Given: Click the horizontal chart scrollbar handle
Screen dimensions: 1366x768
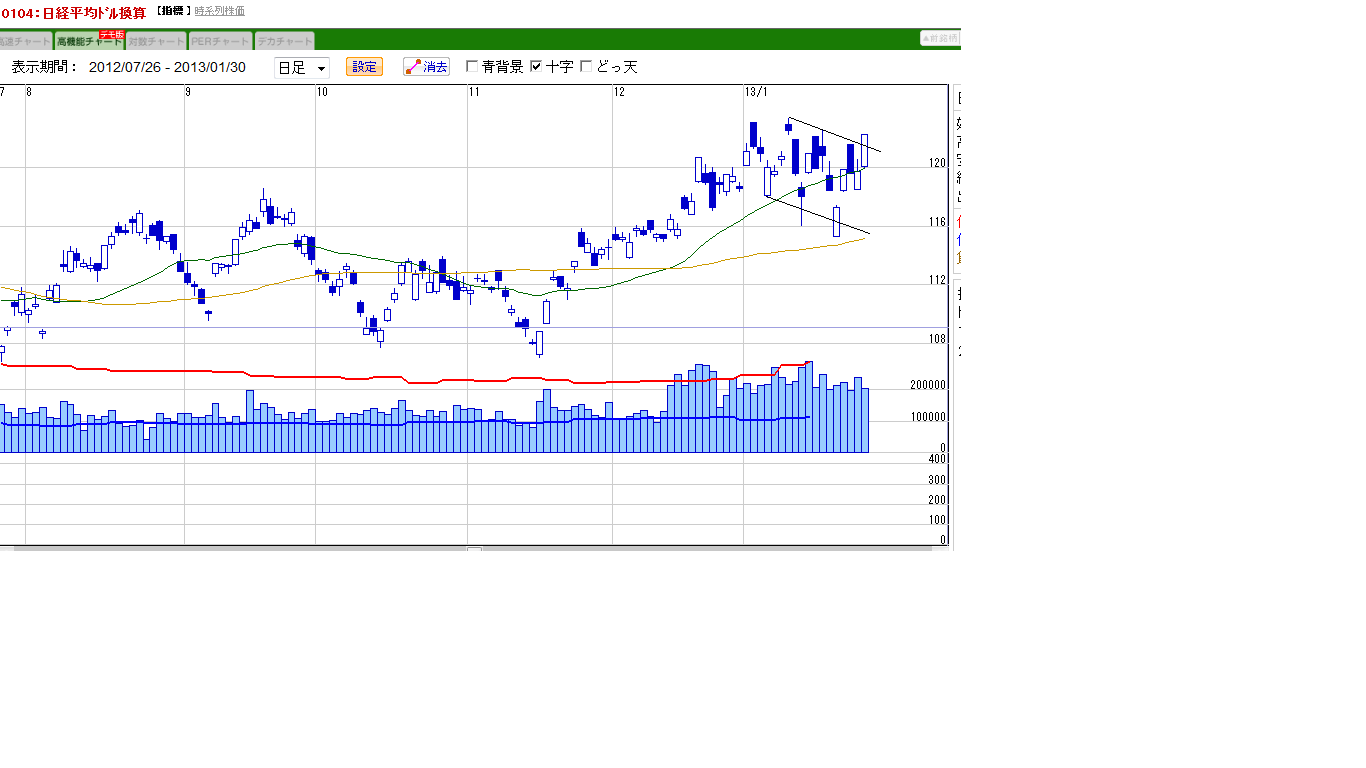Looking at the screenshot, I should point(474,549).
